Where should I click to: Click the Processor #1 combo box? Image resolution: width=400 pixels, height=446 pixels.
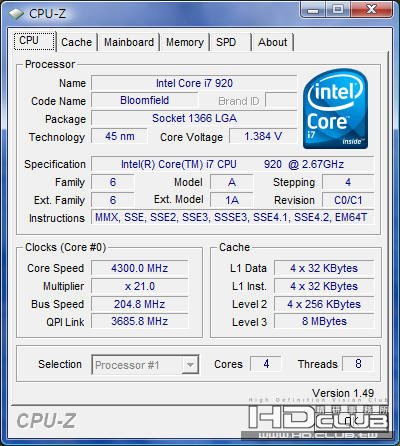tap(145, 365)
